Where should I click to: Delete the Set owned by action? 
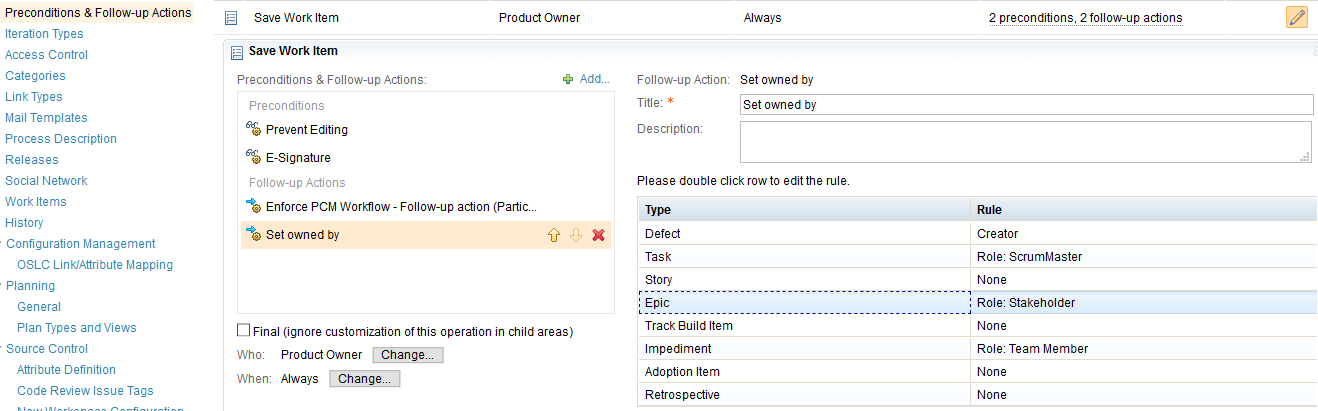[x=598, y=235]
